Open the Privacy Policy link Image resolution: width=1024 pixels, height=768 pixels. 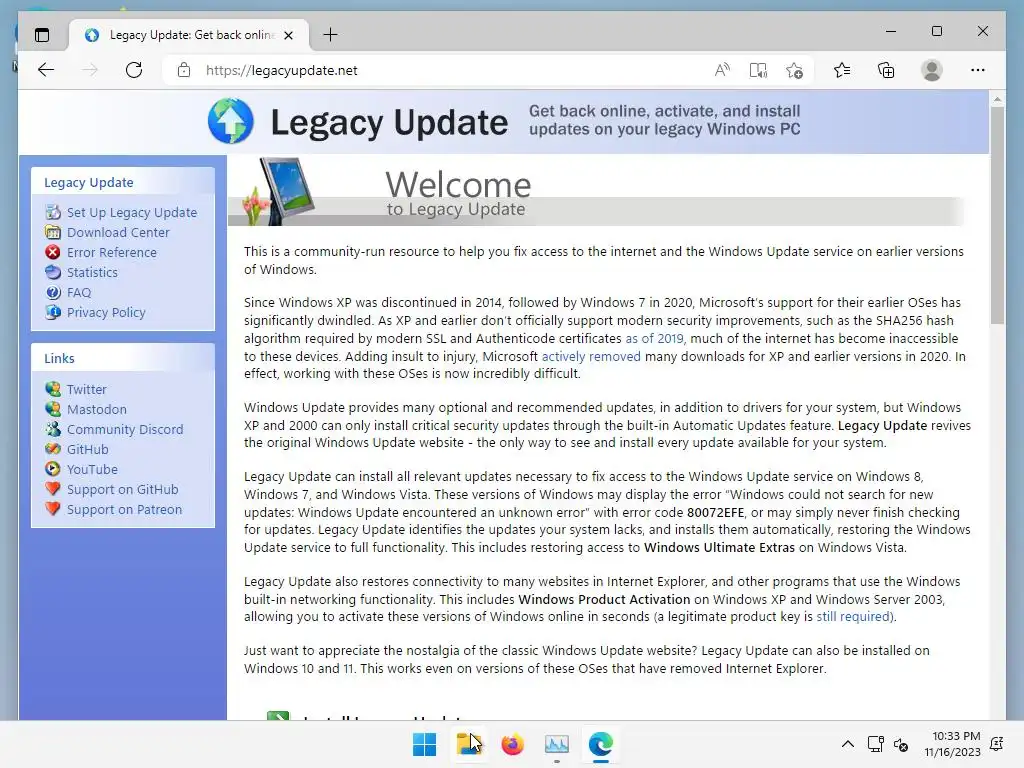click(106, 312)
